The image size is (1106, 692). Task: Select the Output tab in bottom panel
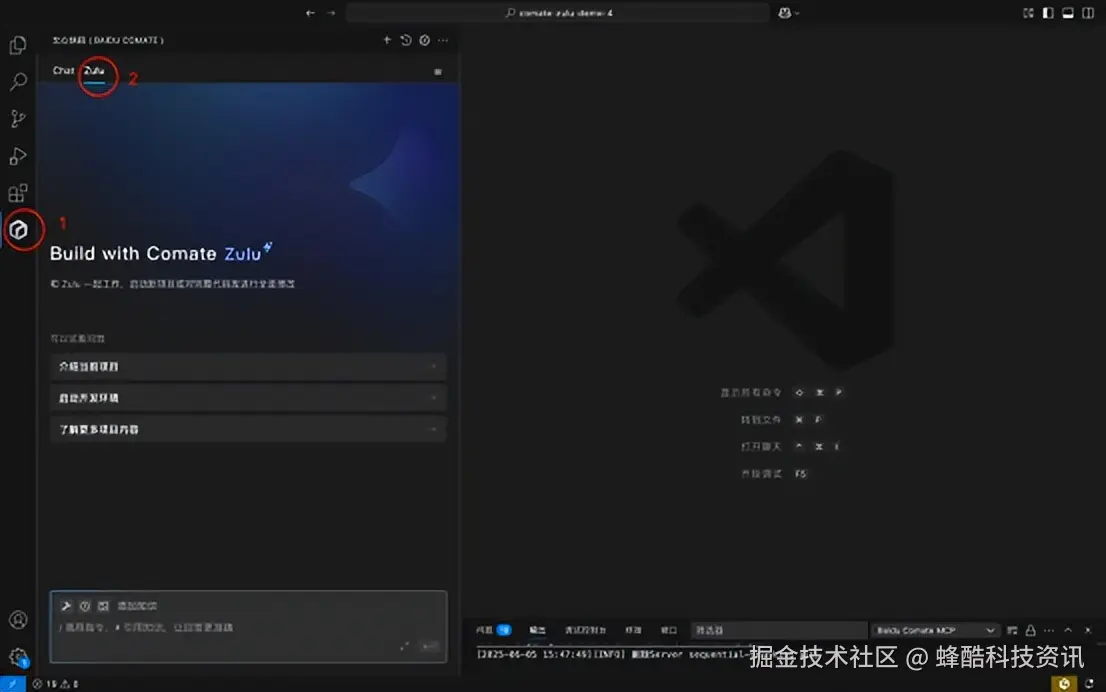[537, 630]
